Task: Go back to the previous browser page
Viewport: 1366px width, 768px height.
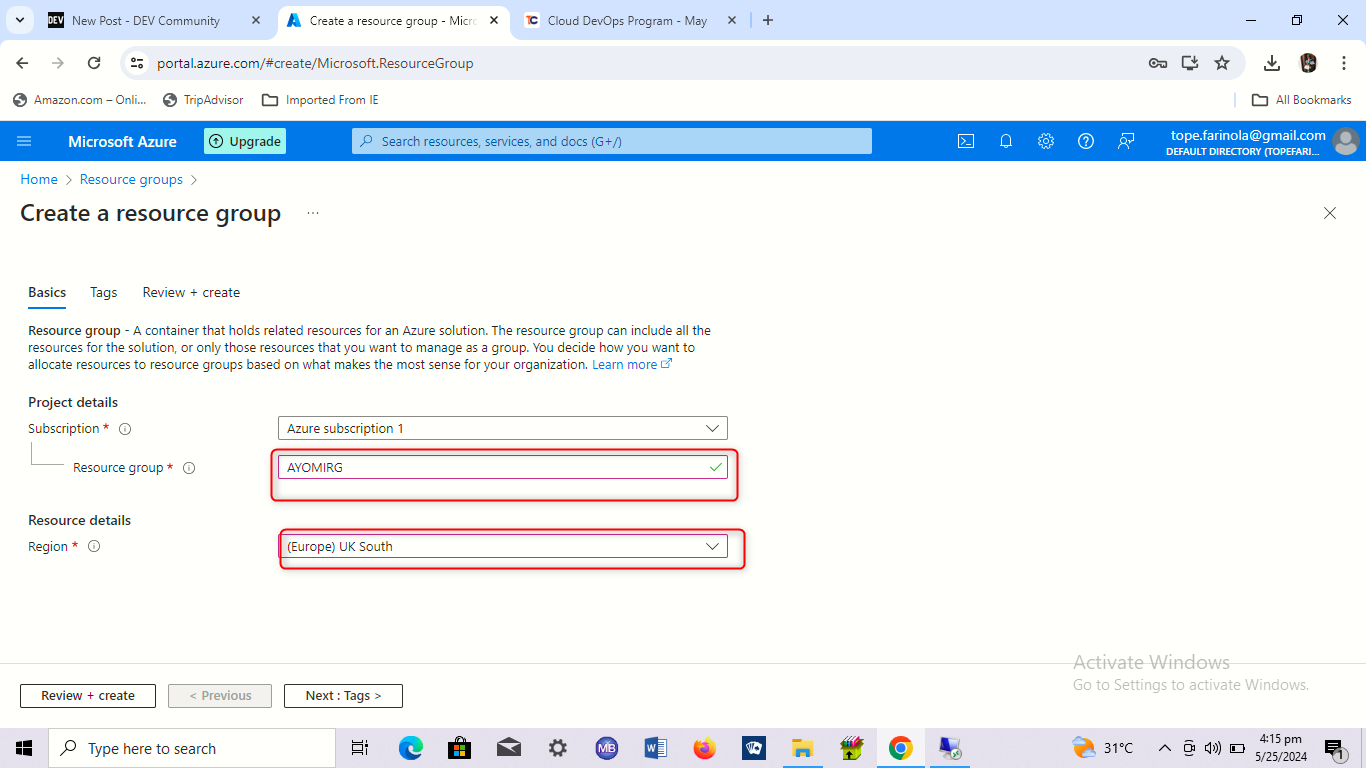Action: tap(22, 63)
